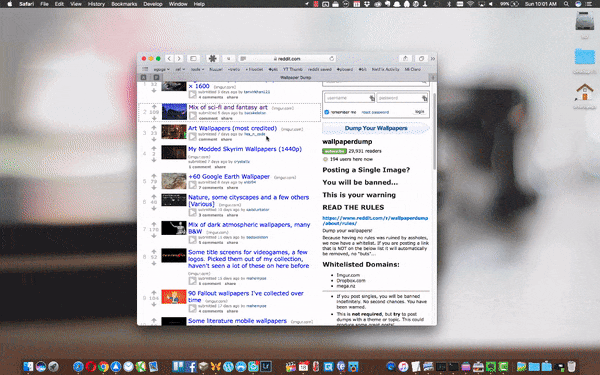
Task: Open 'Nature, some cityscapes and a few others' link
Action: [x=248, y=201]
